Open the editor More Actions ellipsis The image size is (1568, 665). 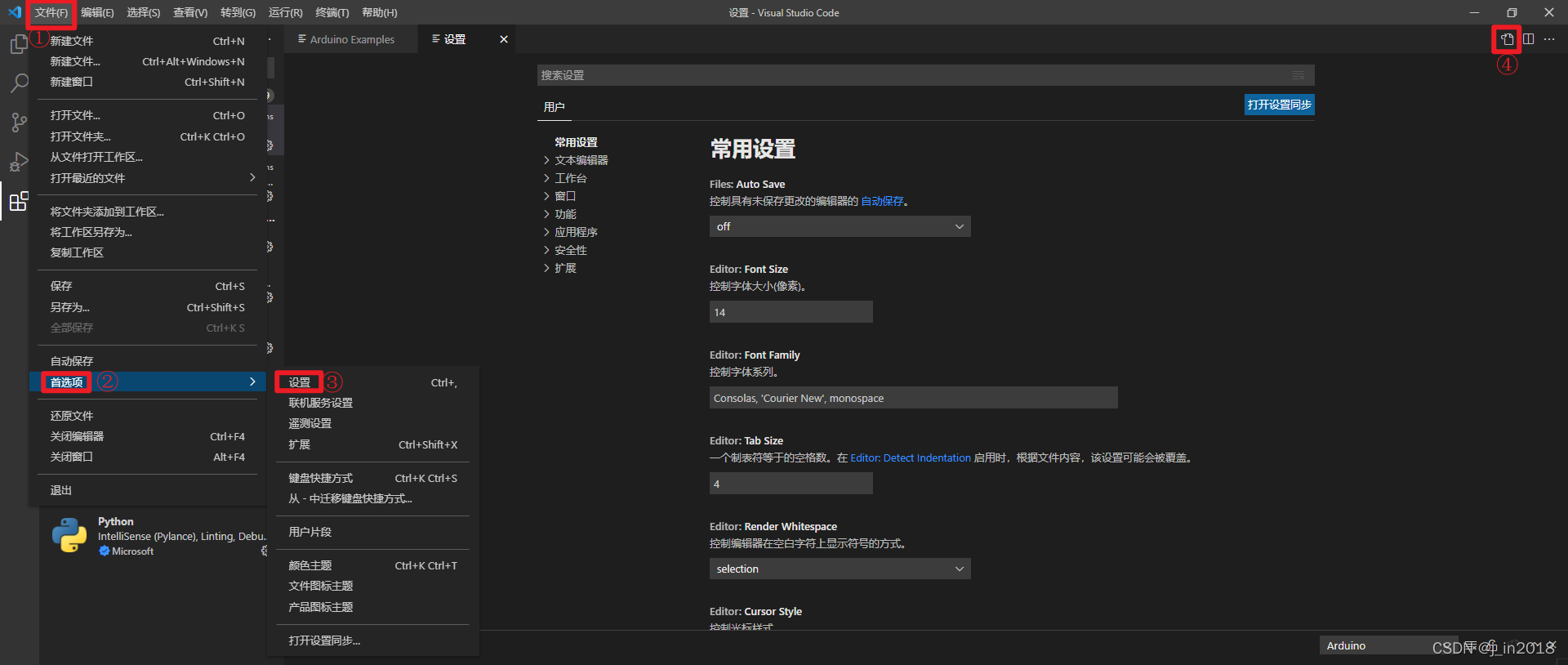click(x=1549, y=39)
